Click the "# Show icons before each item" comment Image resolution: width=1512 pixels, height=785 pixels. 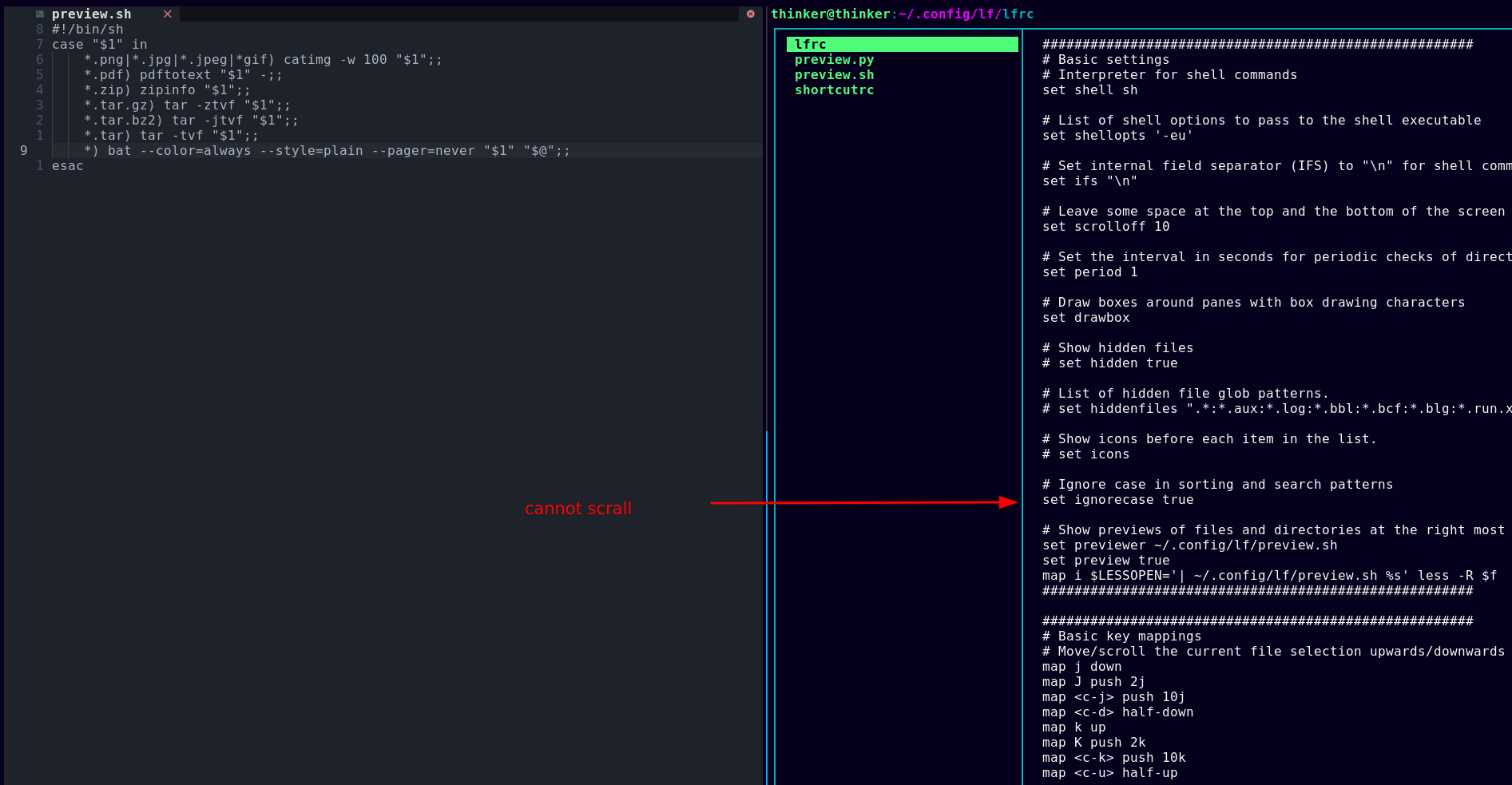[x=1209, y=438]
